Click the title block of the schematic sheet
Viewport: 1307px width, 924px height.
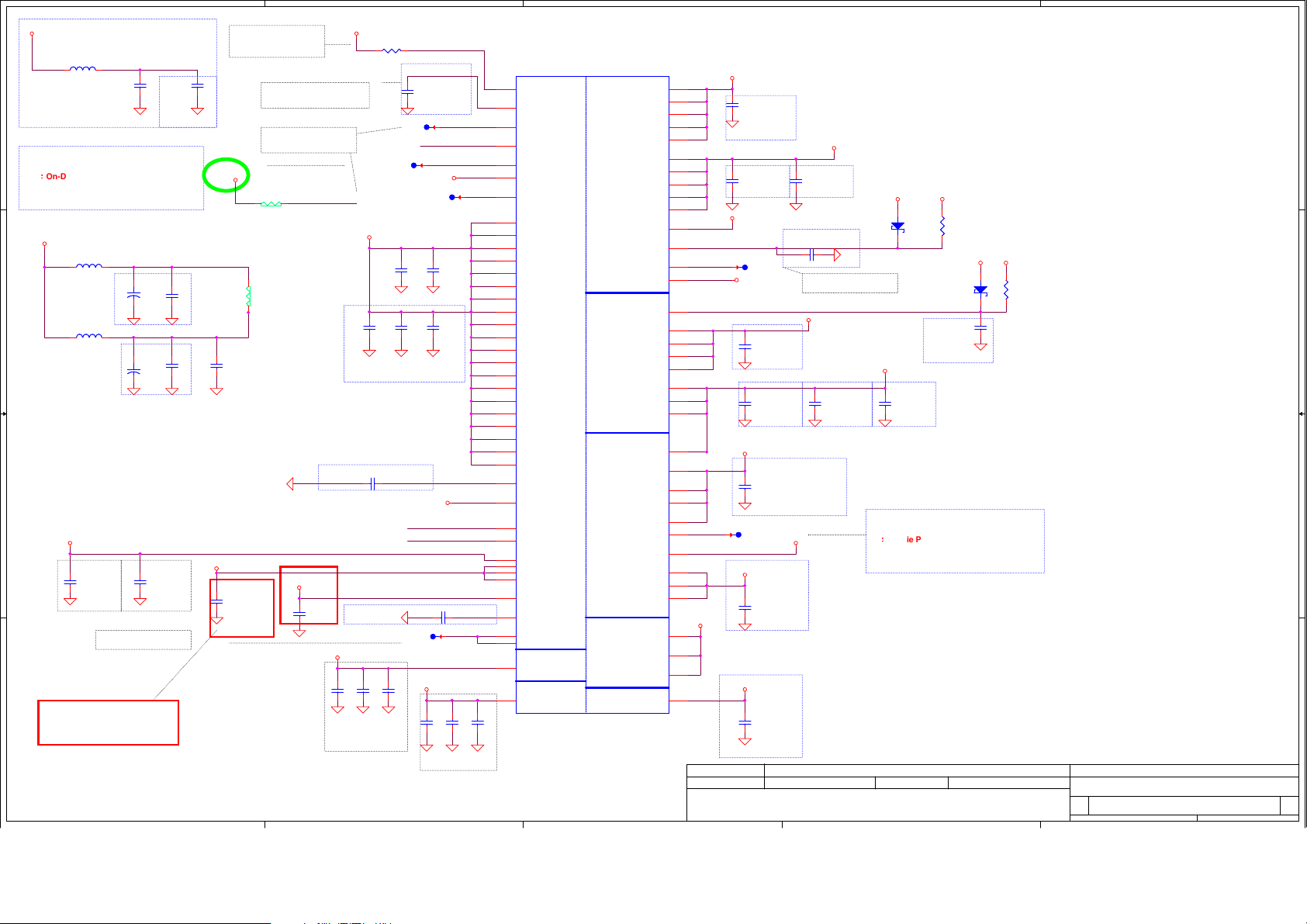(992, 792)
